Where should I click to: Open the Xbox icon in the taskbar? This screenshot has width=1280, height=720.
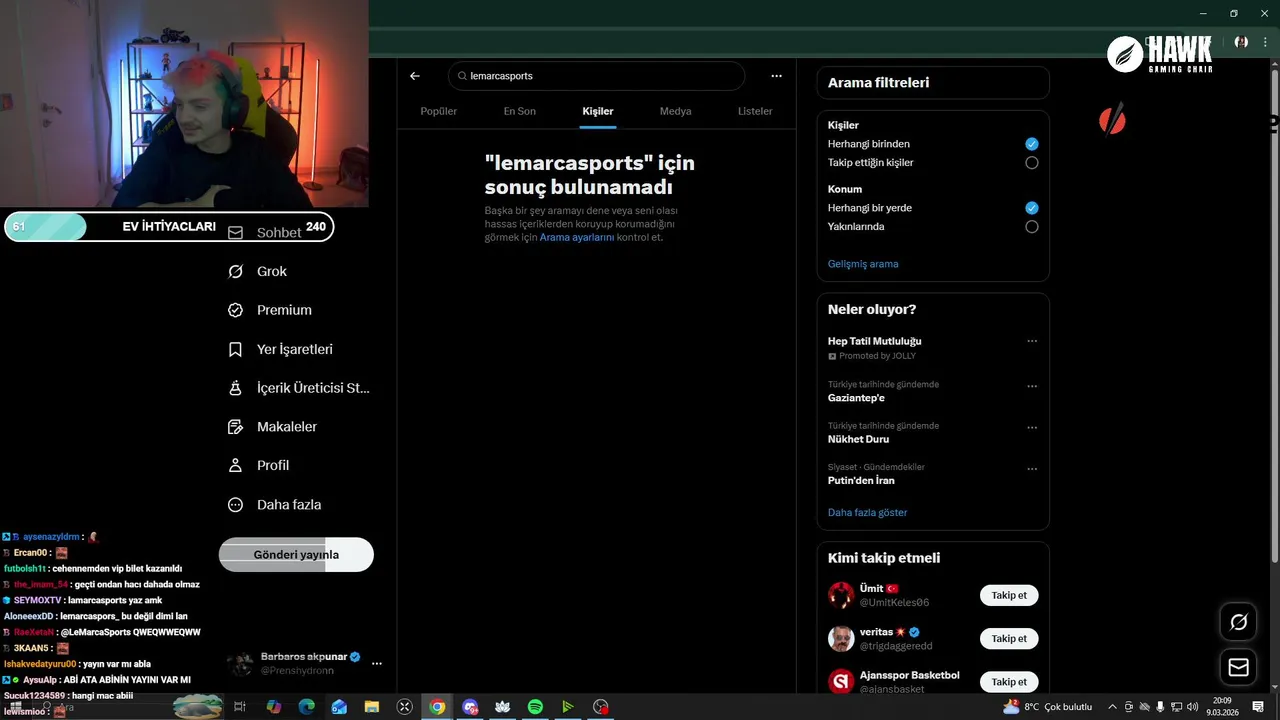(x=405, y=707)
